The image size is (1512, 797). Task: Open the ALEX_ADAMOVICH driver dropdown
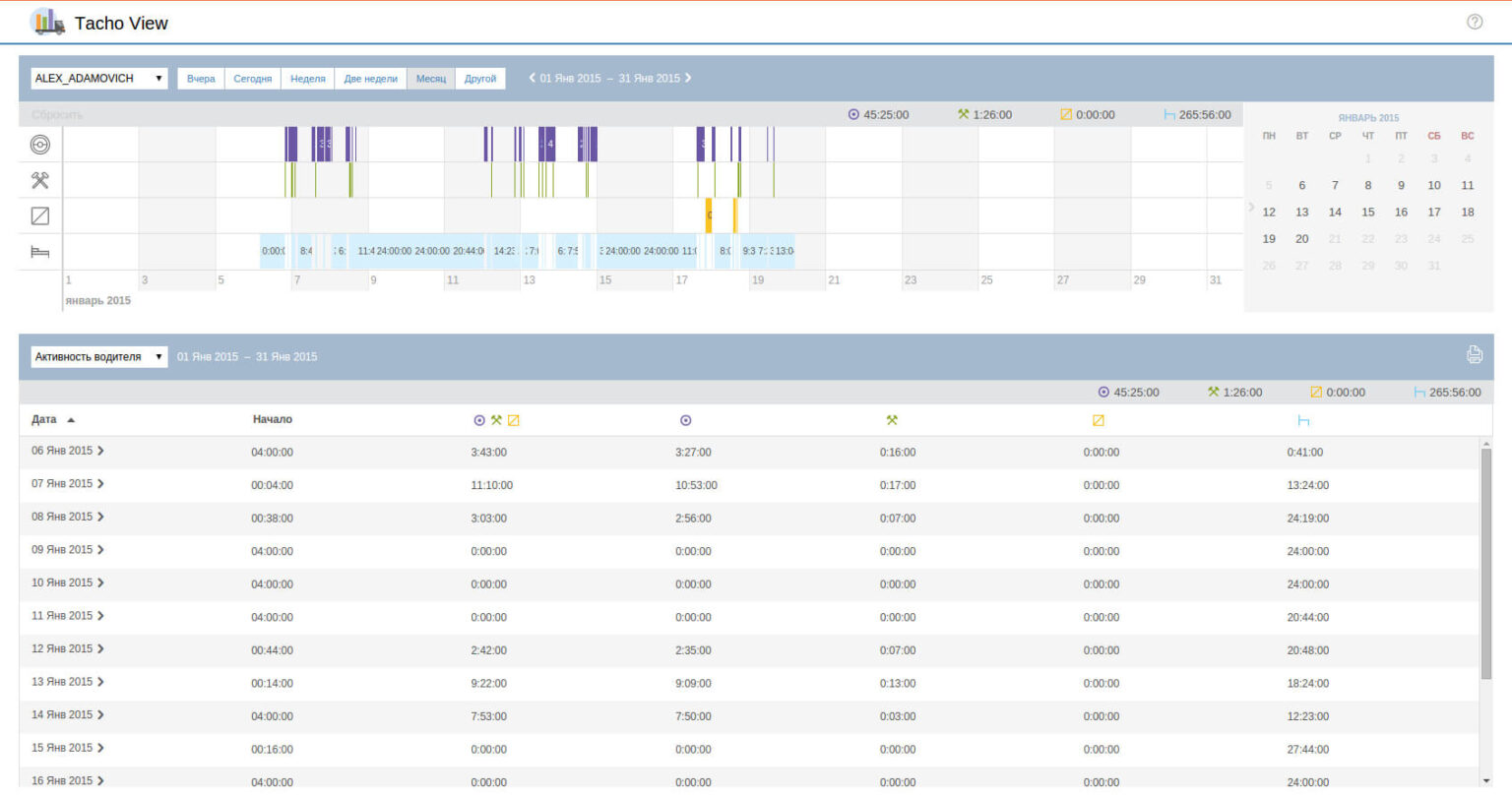coord(98,79)
